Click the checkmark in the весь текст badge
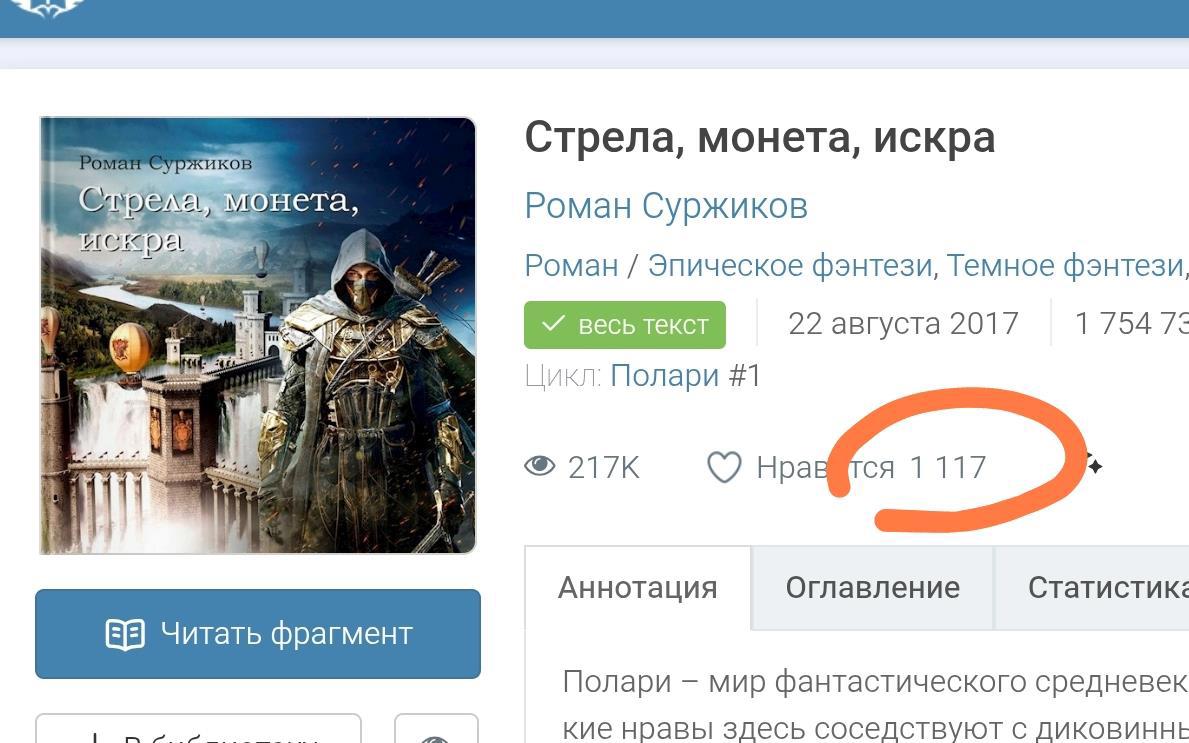This screenshot has height=743, width=1189. (554, 324)
